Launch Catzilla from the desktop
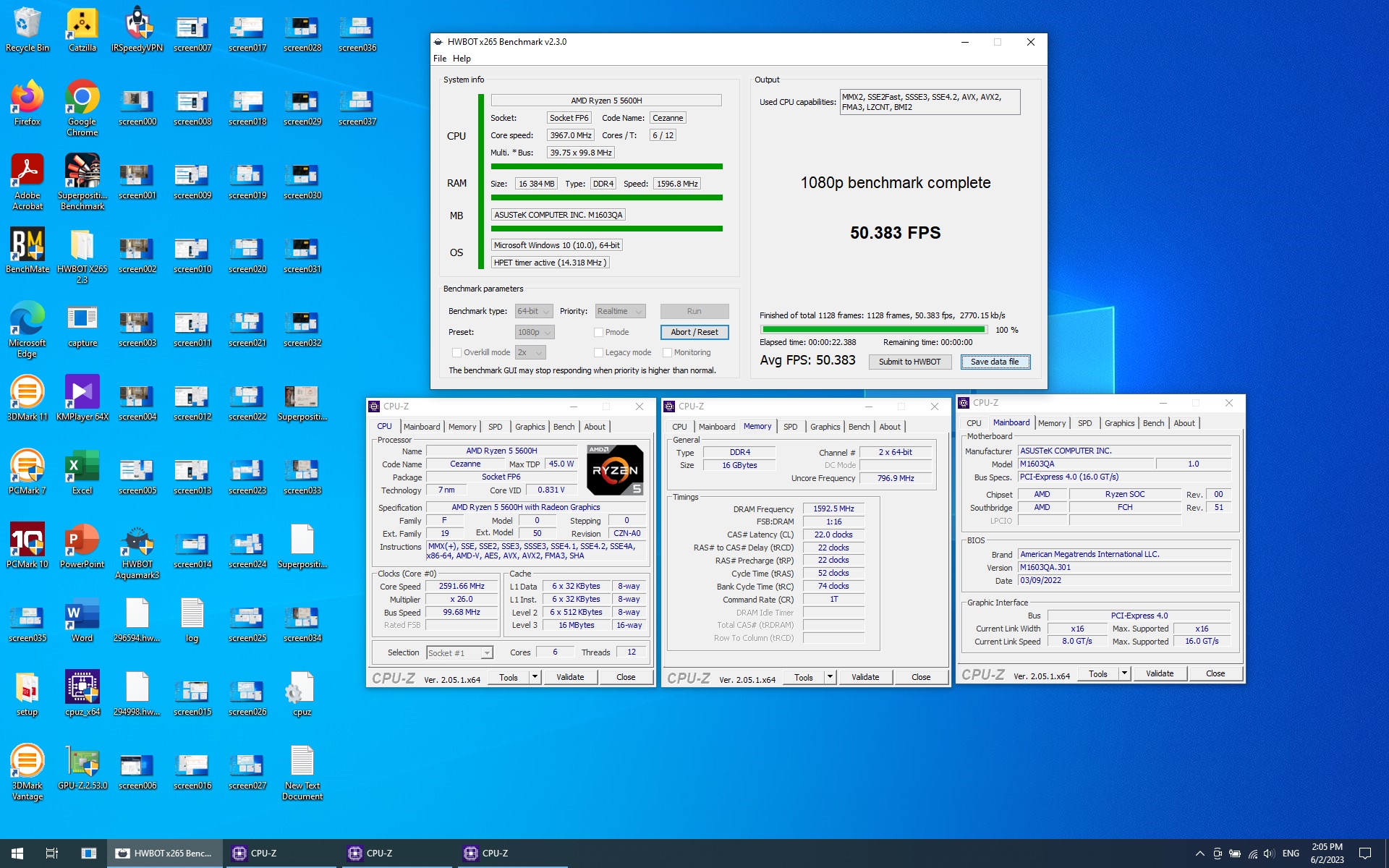The width and height of the screenshot is (1389, 868). (82, 30)
